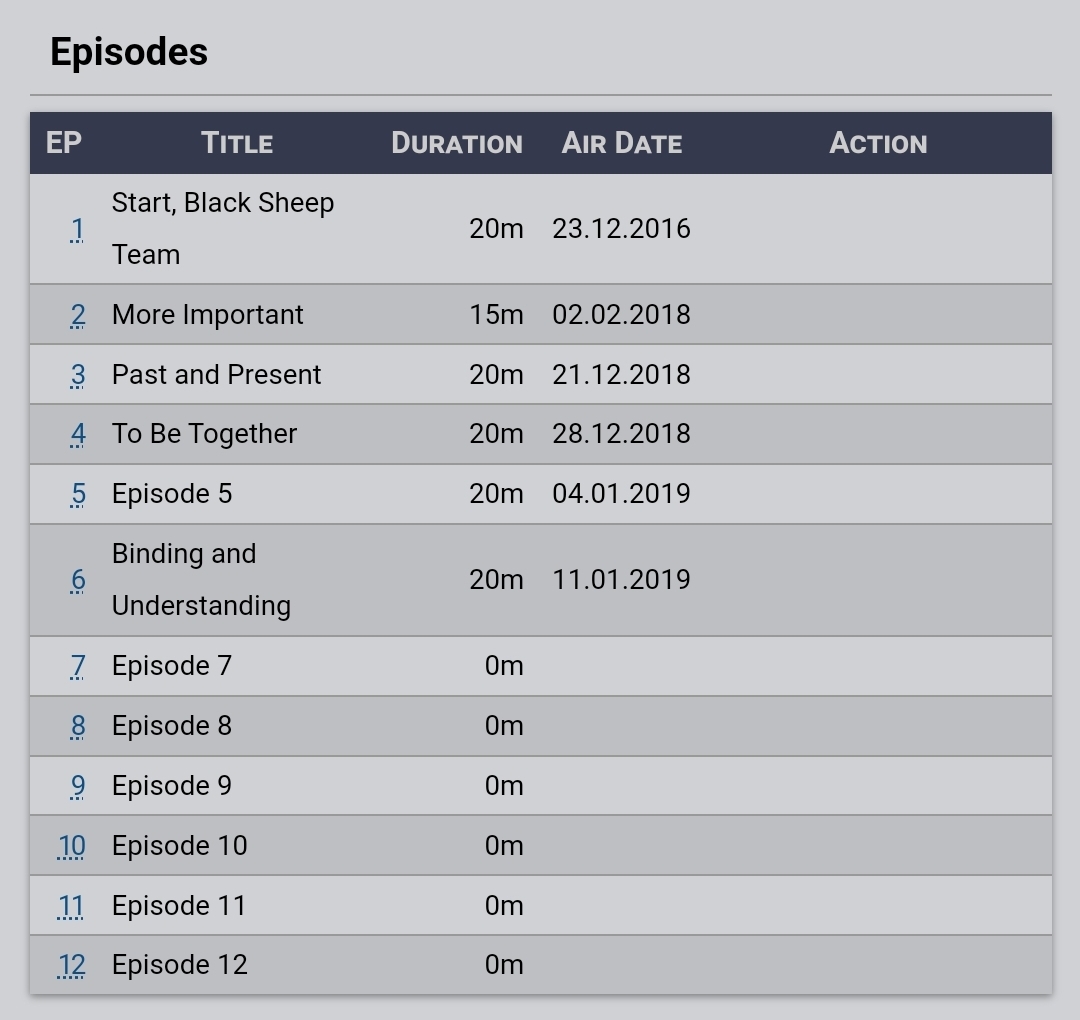This screenshot has height=1020, width=1080.
Task: Click the EP column header
Action: (64, 143)
